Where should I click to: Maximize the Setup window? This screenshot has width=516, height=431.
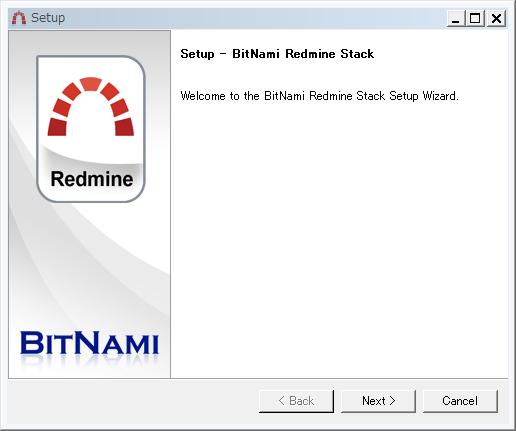(x=475, y=18)
